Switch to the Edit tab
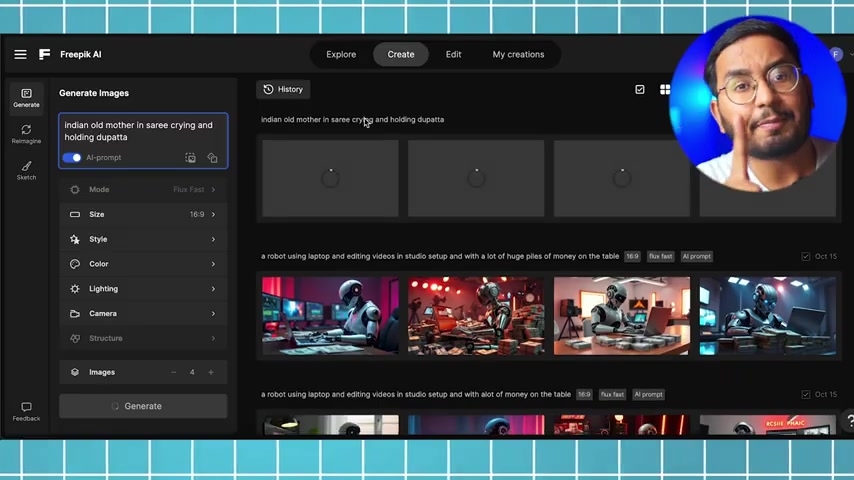Viewport: 854px width, 480px height. 453,54
